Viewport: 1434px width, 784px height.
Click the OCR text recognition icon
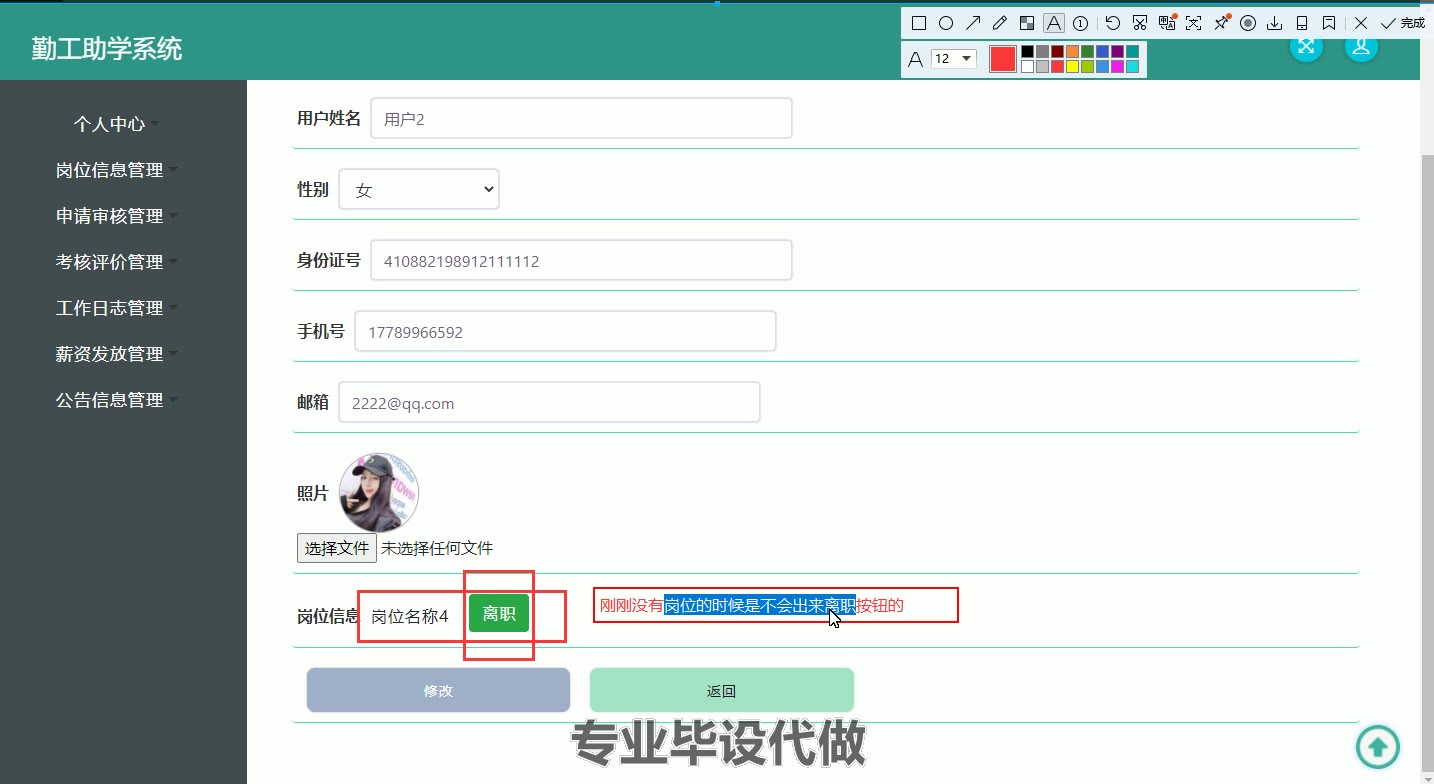point(1193,23)
